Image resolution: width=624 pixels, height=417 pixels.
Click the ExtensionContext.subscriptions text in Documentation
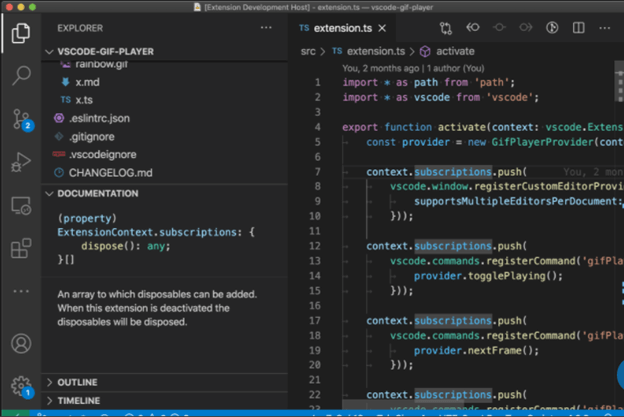click(147, 232)
